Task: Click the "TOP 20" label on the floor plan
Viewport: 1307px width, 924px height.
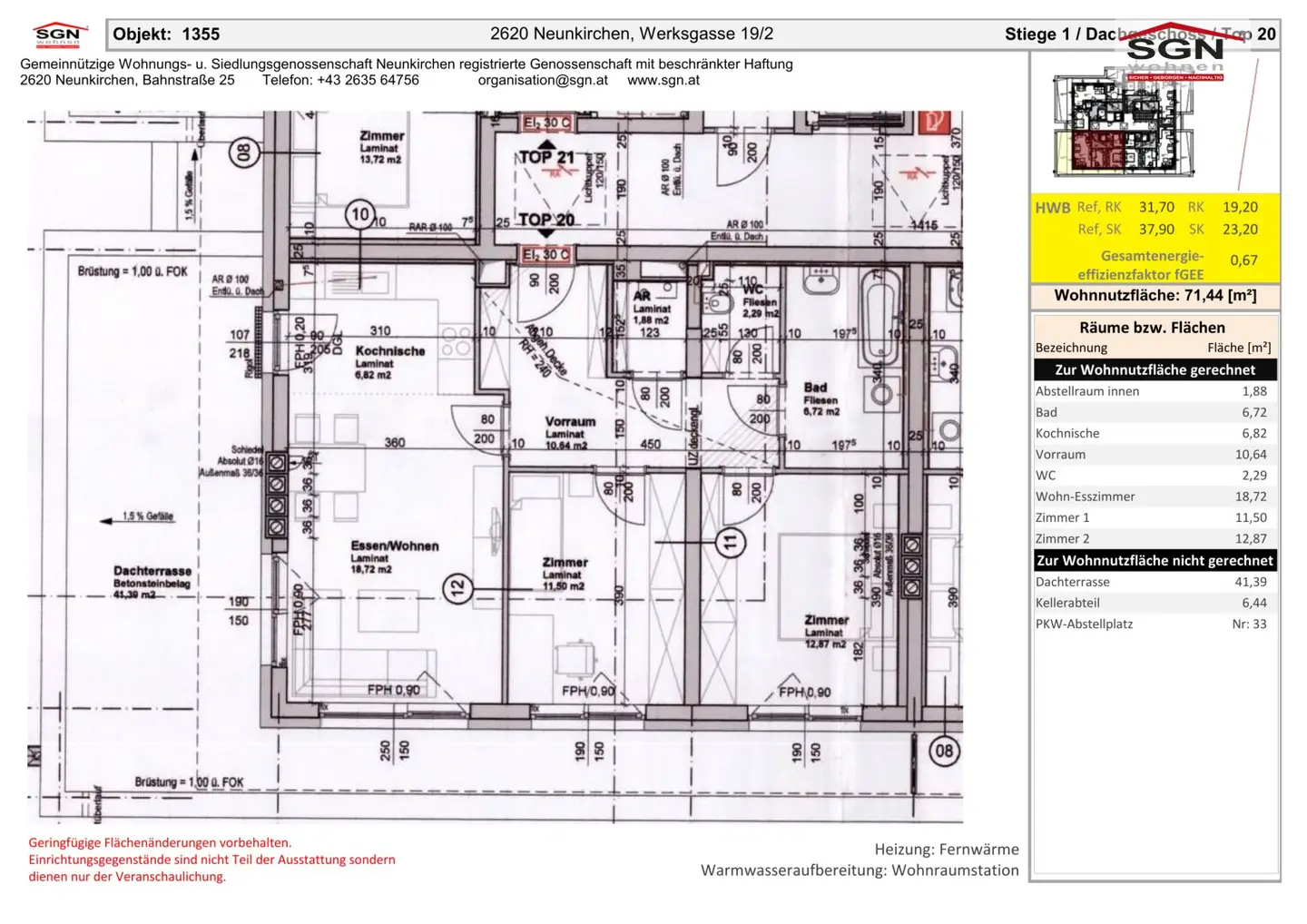Action: click(546, 220)
